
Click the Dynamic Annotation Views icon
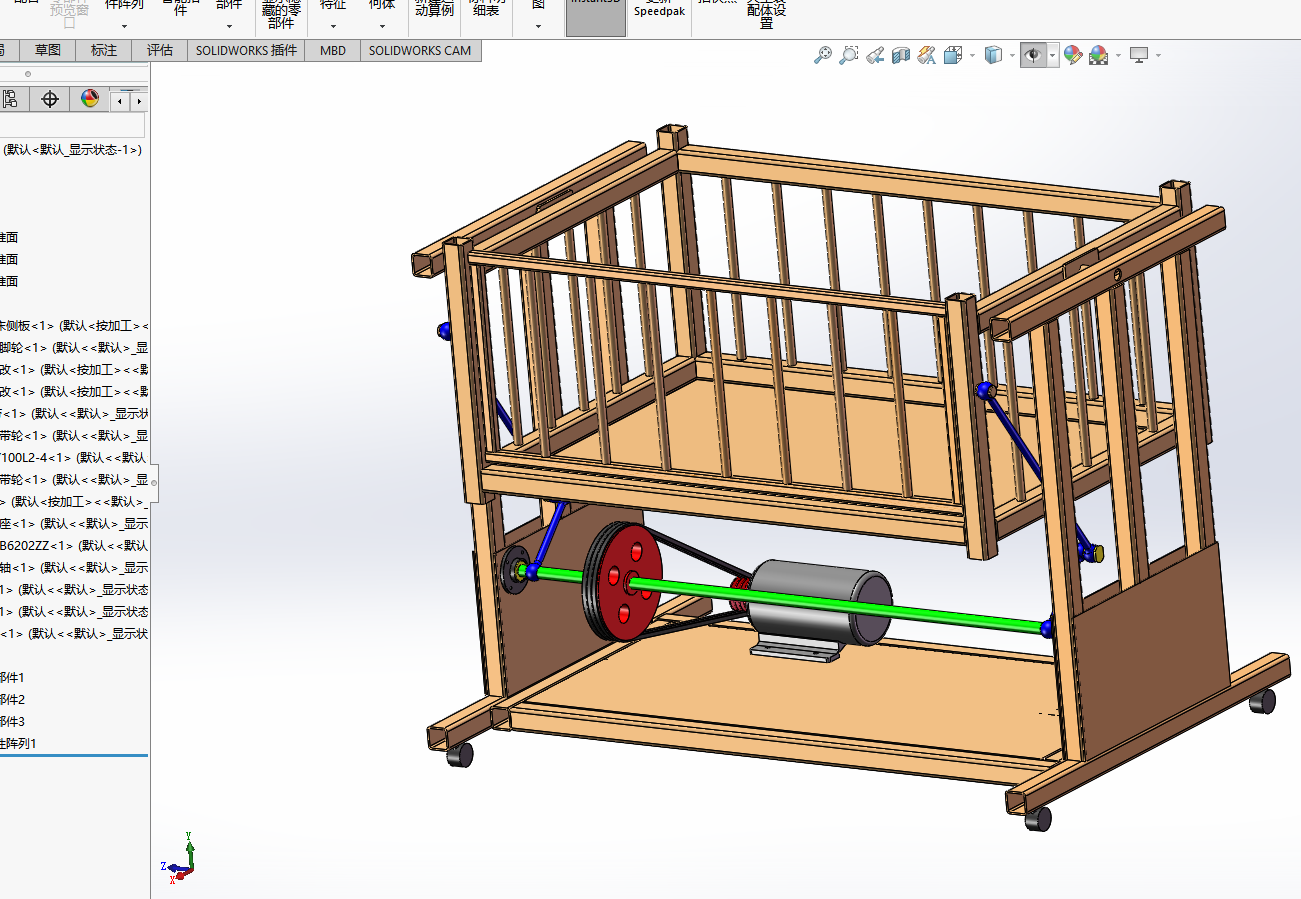[927, 56]
